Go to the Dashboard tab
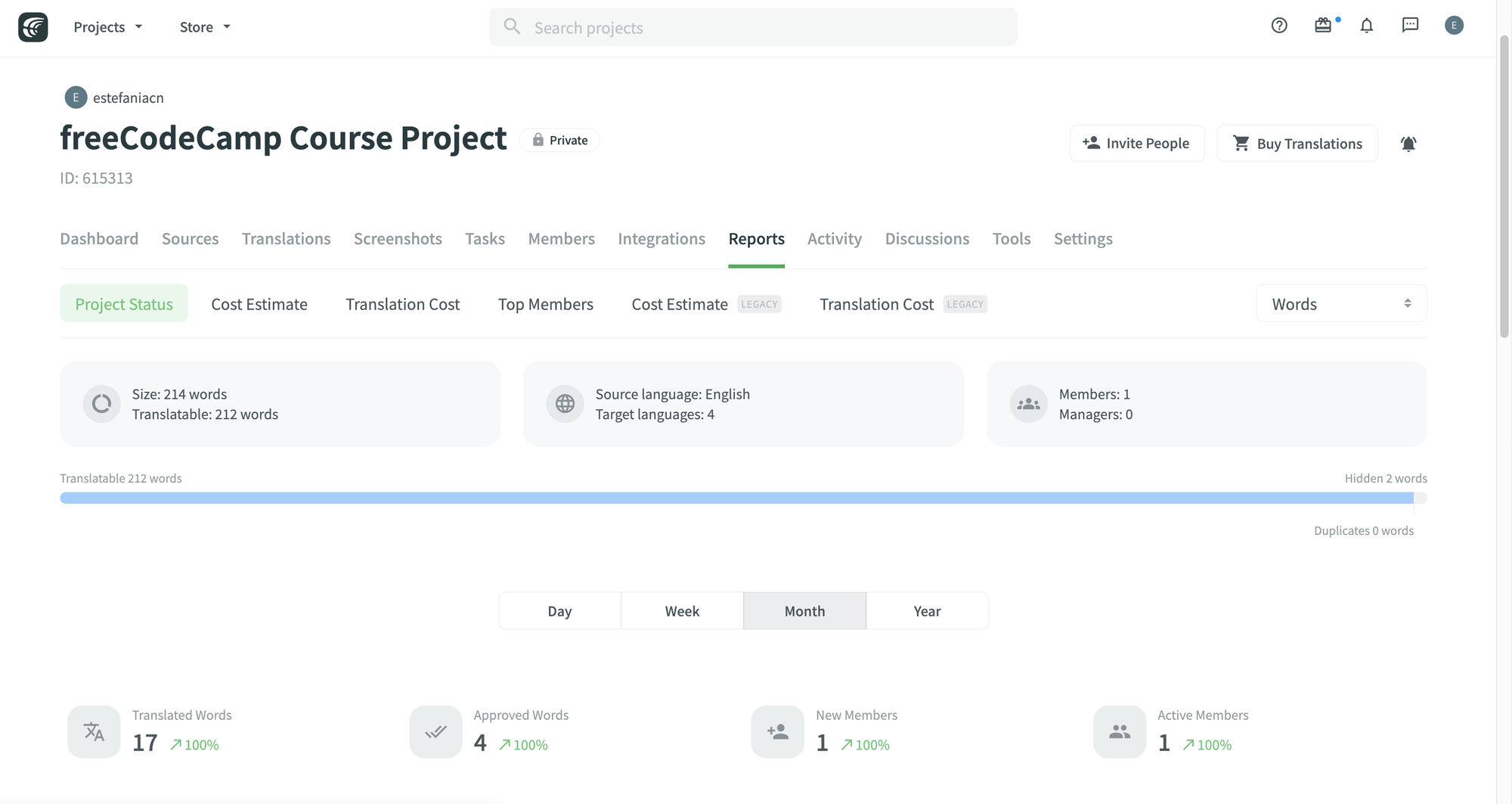 pos(99,239)
